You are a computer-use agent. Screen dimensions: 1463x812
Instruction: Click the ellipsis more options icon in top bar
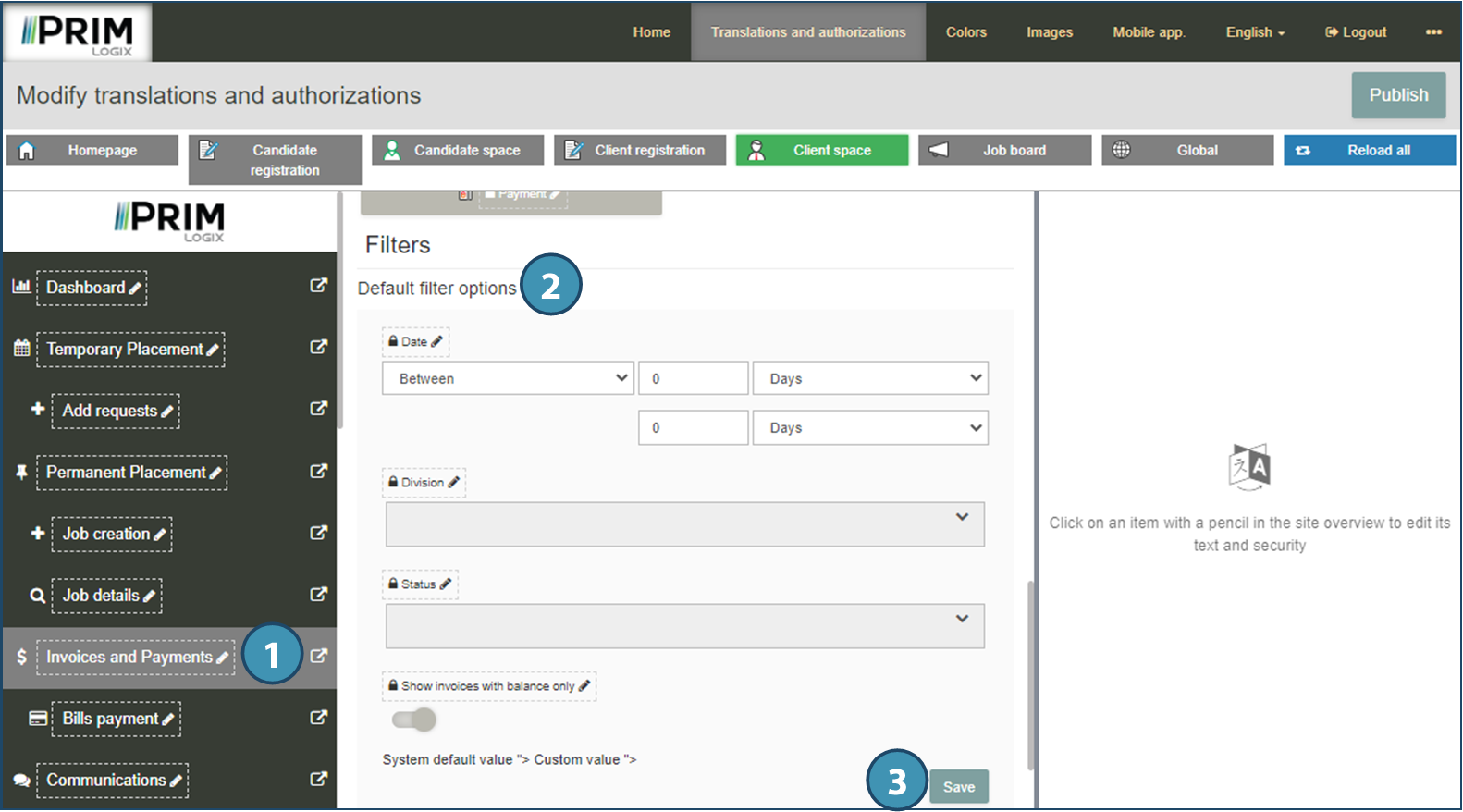tap(1432, 32)
